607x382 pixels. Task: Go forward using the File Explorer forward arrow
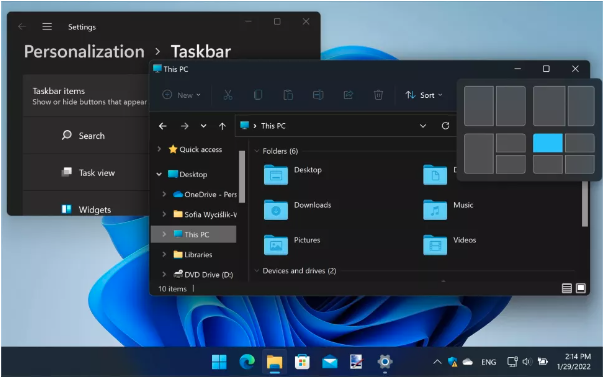point(185,126)
